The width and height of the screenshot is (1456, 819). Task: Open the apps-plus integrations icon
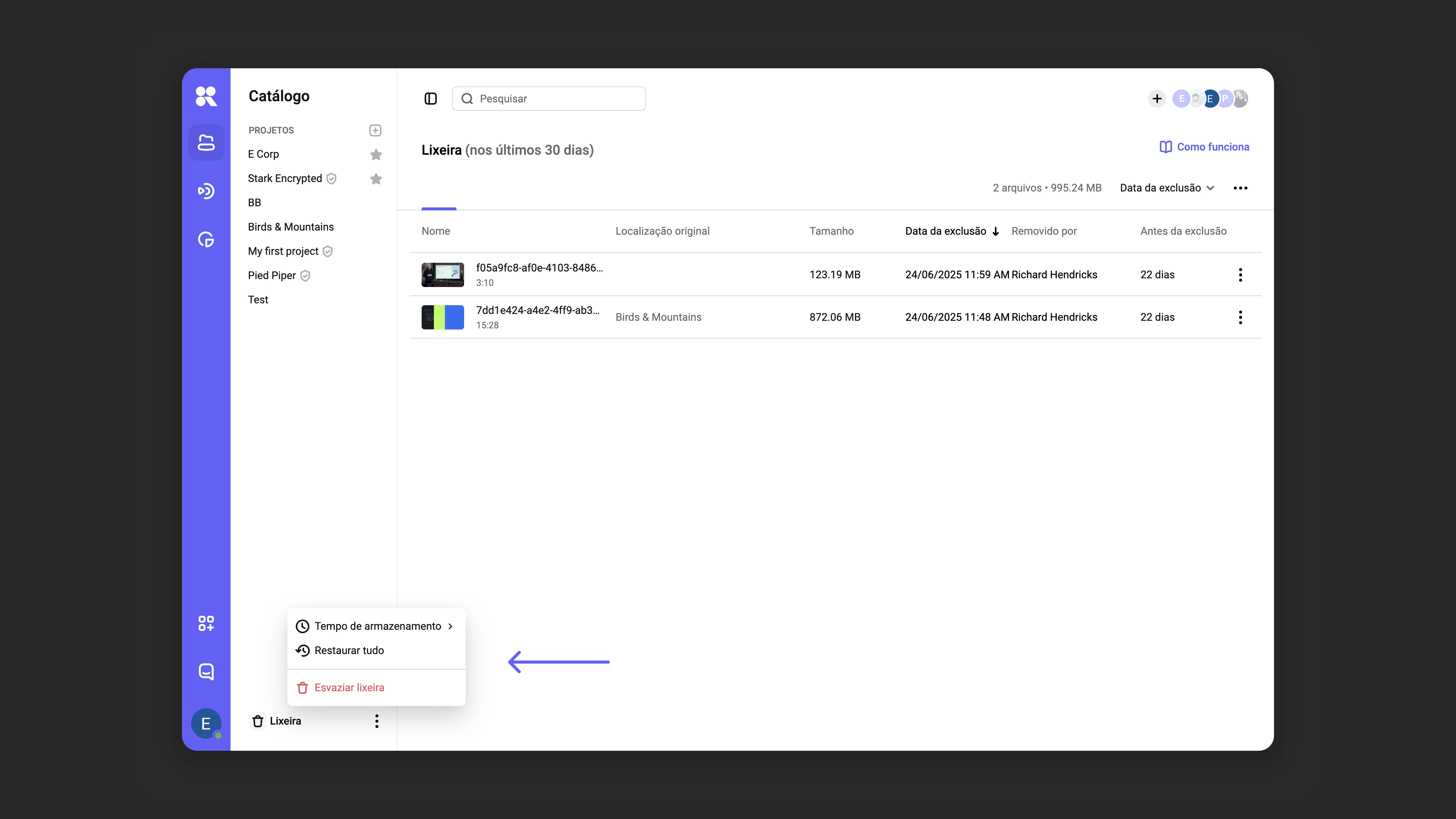pyautogui.click(x=206, y=623)
